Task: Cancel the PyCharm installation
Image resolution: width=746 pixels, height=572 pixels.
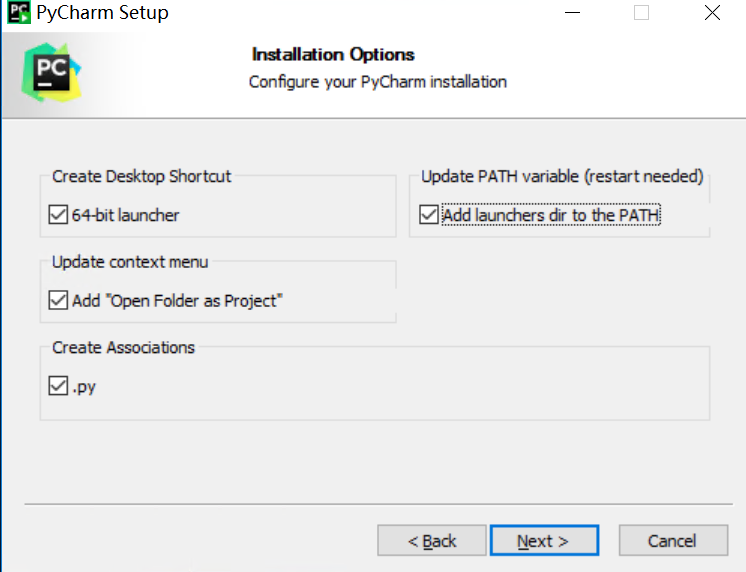Action: (672, 541)
